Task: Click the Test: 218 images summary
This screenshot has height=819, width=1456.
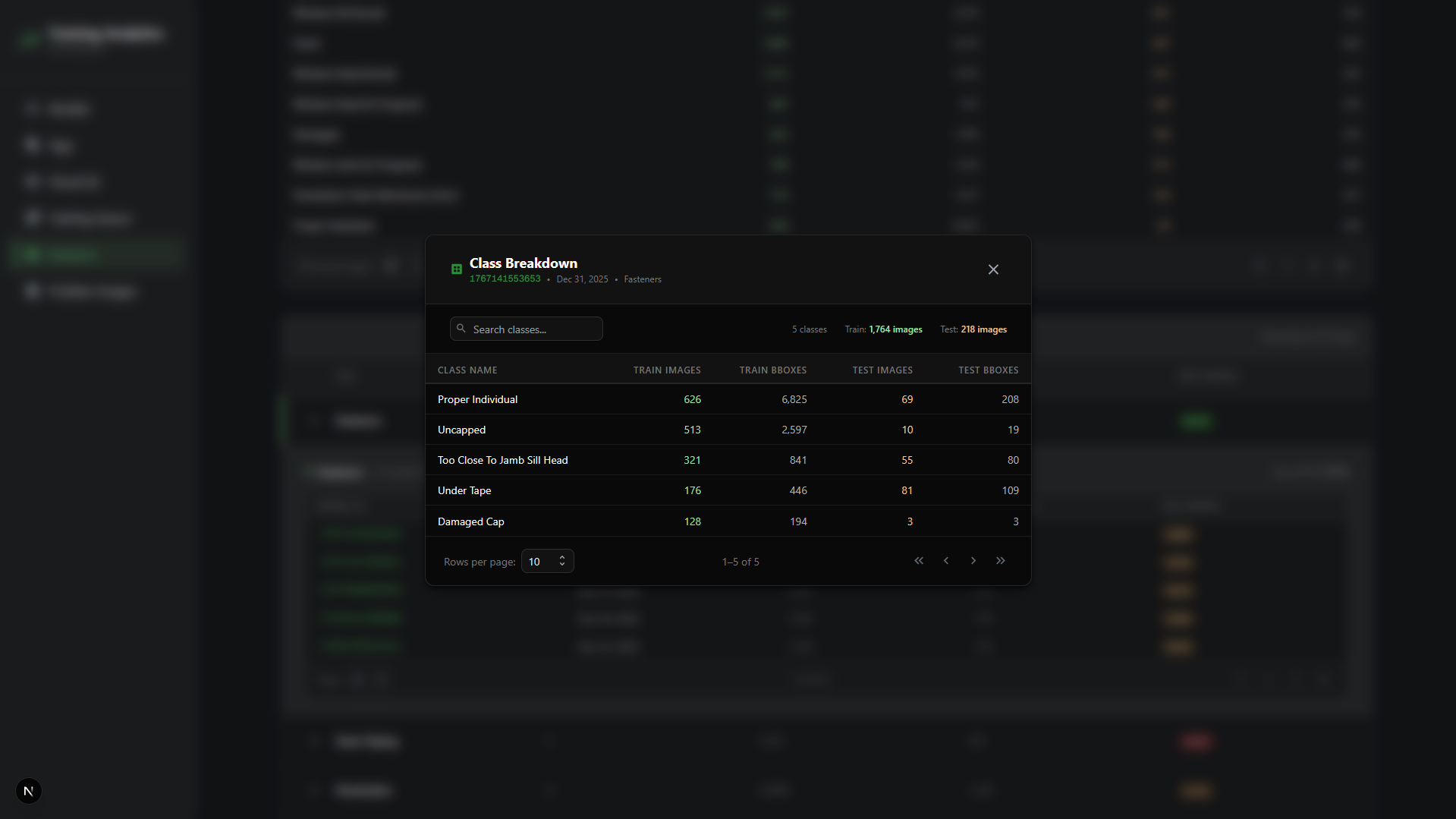Action: click(x=973, y=329)
